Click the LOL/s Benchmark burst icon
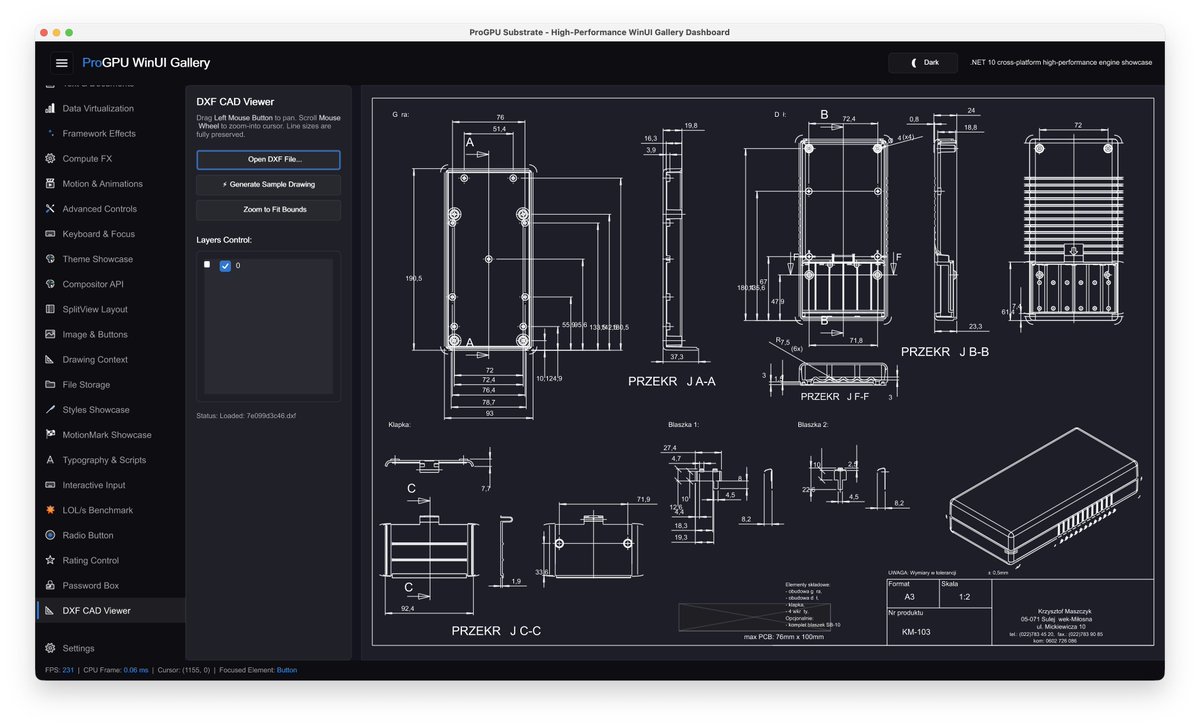Viewport: 1200px width, 727px height. click(51, 510)
